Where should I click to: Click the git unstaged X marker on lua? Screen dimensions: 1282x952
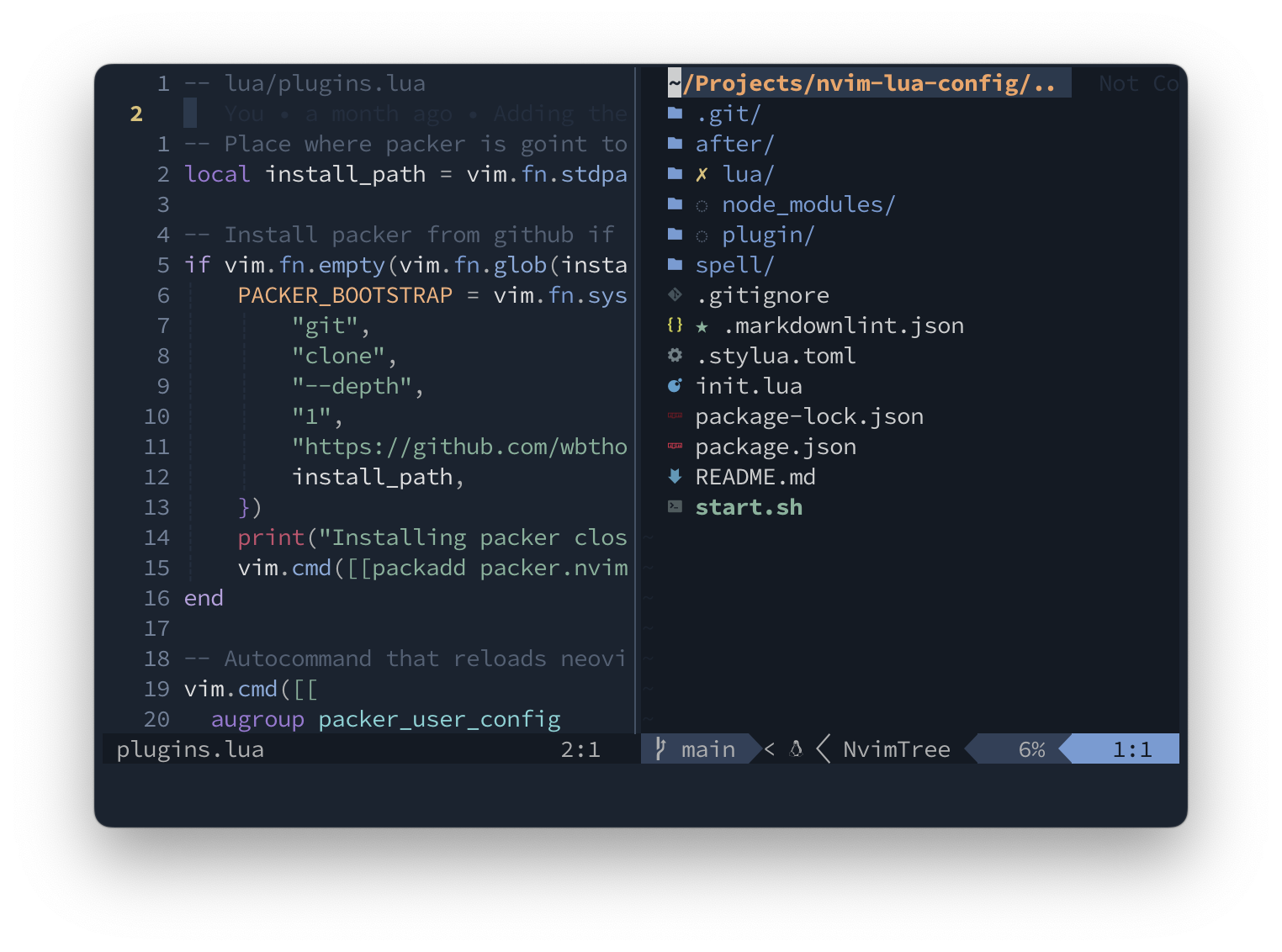click(x=702, y=174)
